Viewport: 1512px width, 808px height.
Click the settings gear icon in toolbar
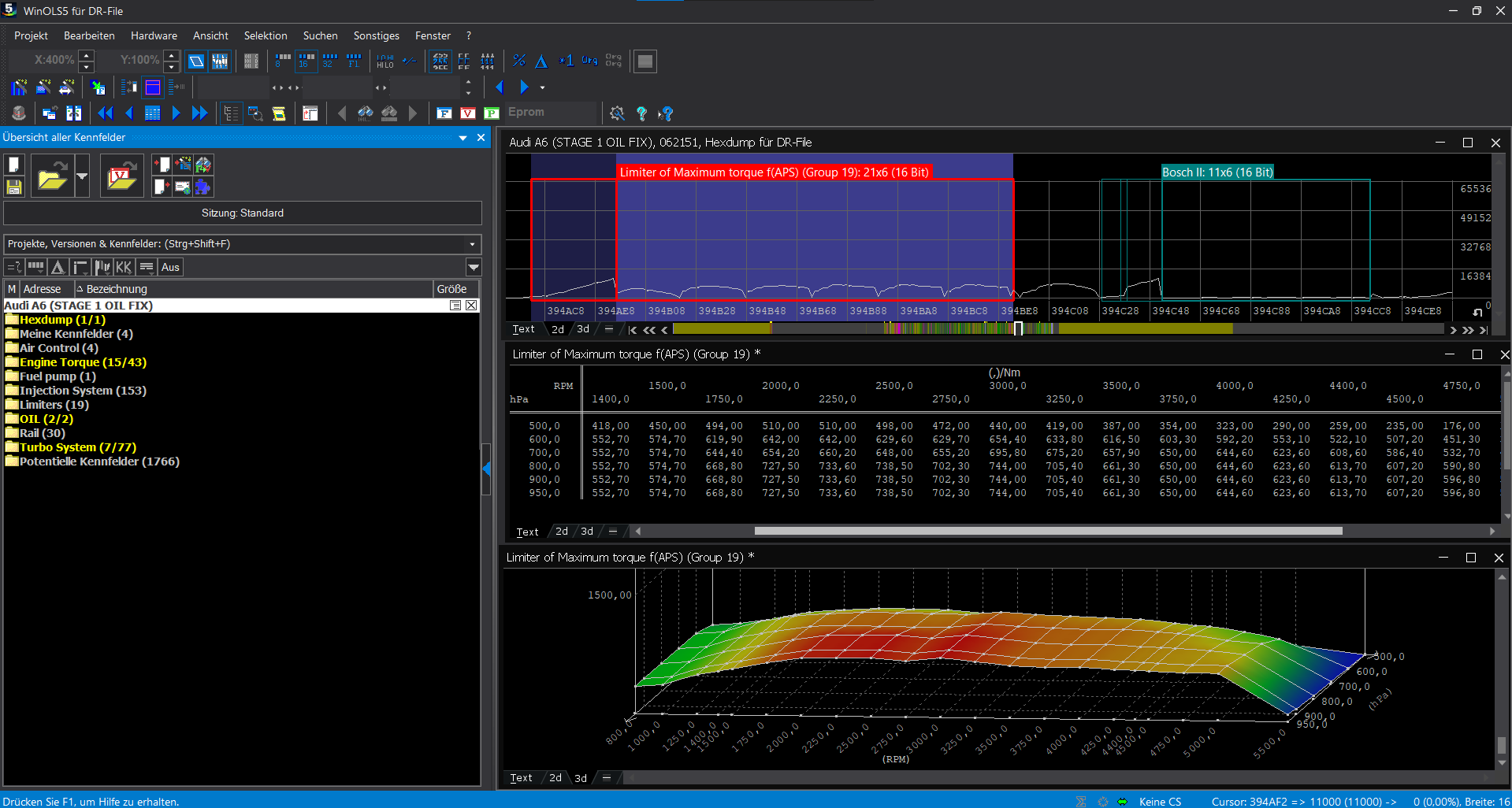pos(617,113)
